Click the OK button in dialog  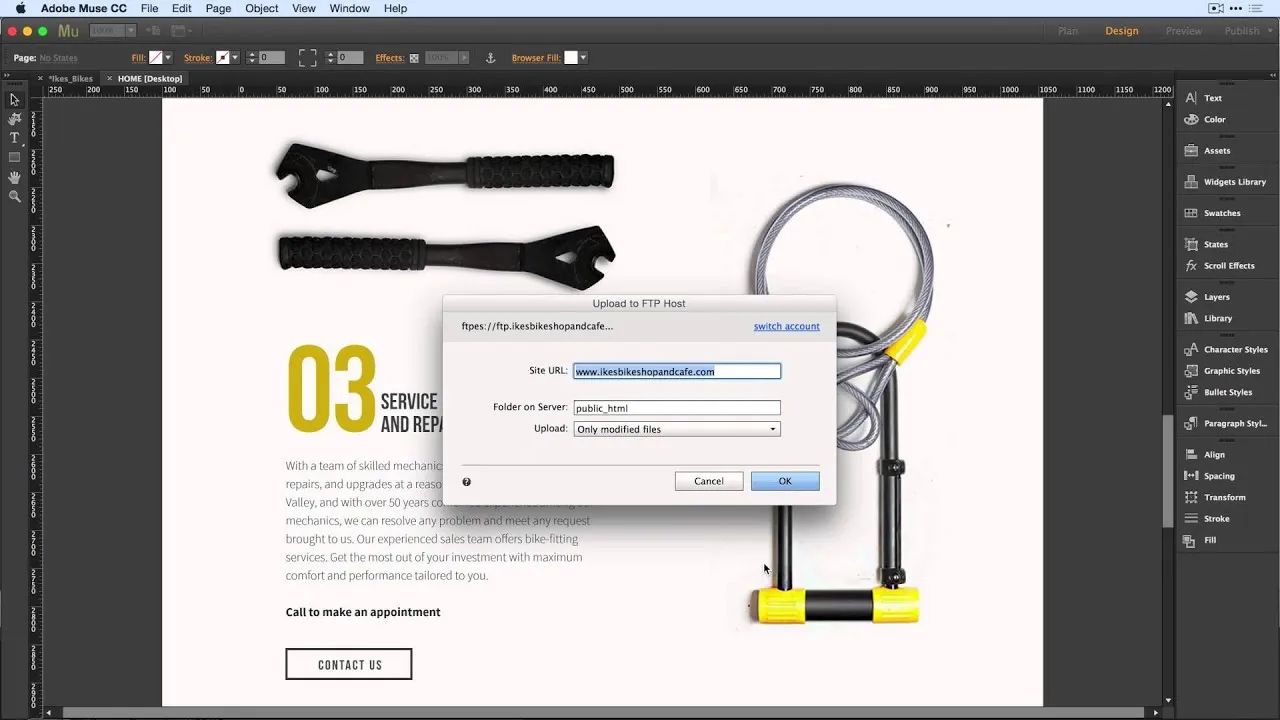coord(785,481)
